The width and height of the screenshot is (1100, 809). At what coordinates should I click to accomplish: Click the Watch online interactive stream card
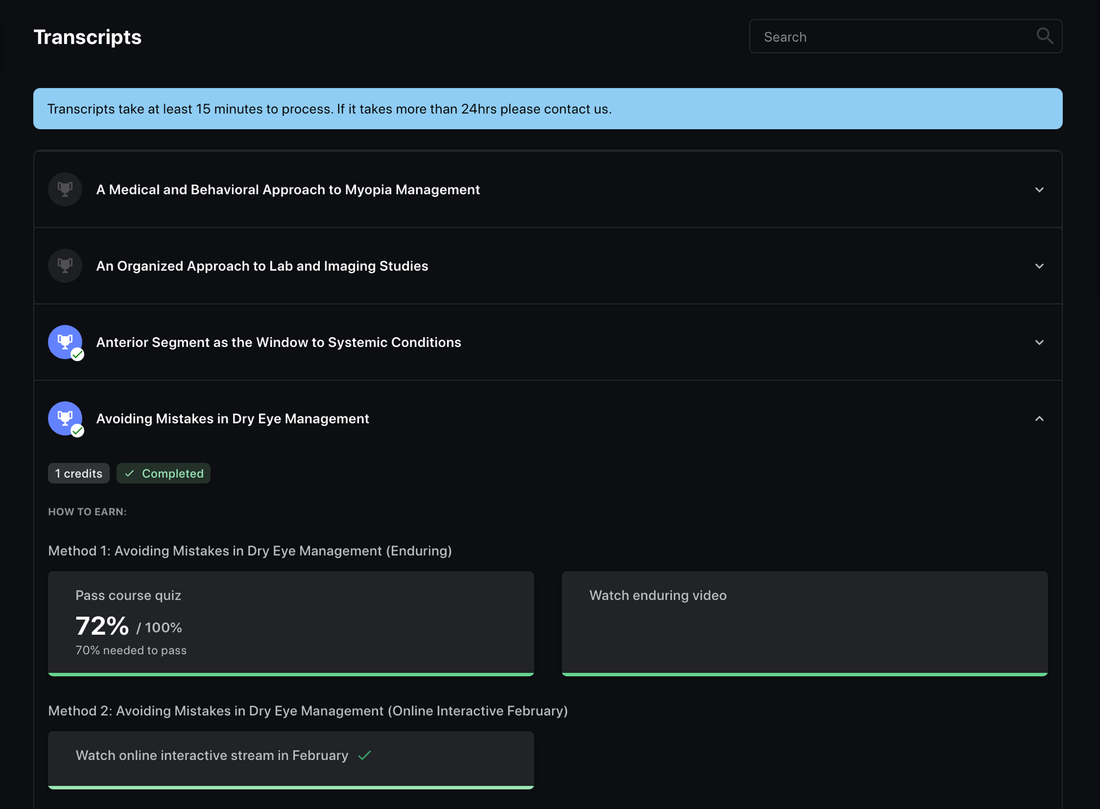pos(291,757)
